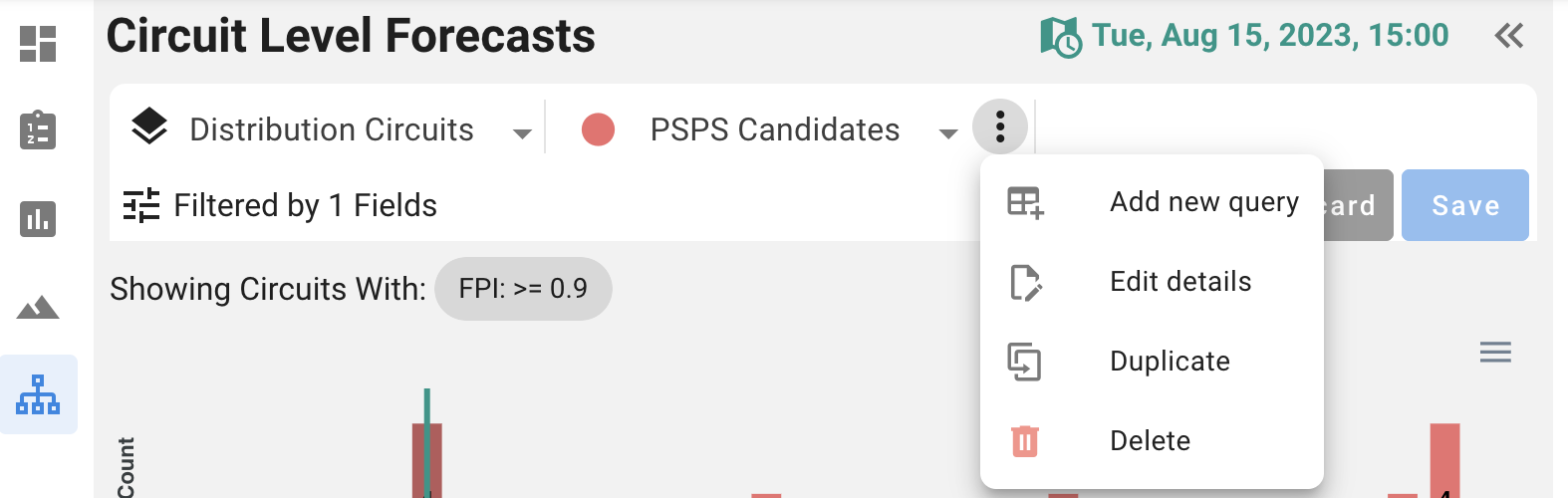The image size is (1568, 498).
Task: Open the dashboard grid icon in sidebar
Action: pos(38,44)
